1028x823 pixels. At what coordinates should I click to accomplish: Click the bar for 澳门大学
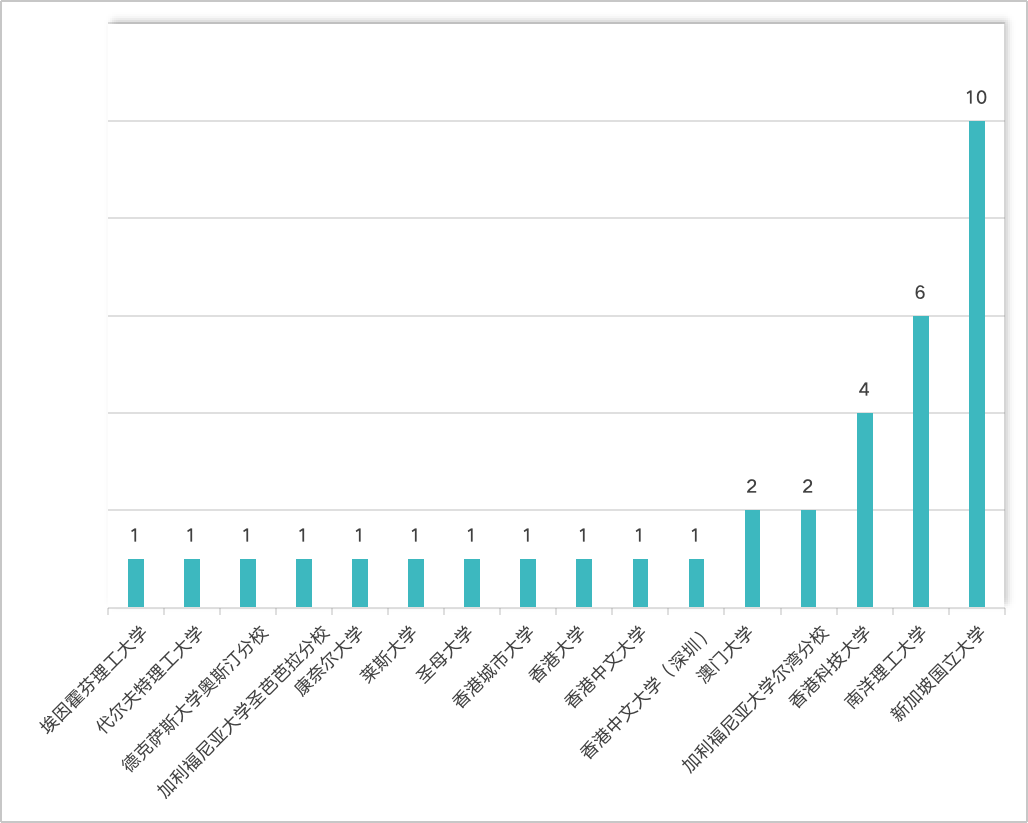[x=752, y=559]
